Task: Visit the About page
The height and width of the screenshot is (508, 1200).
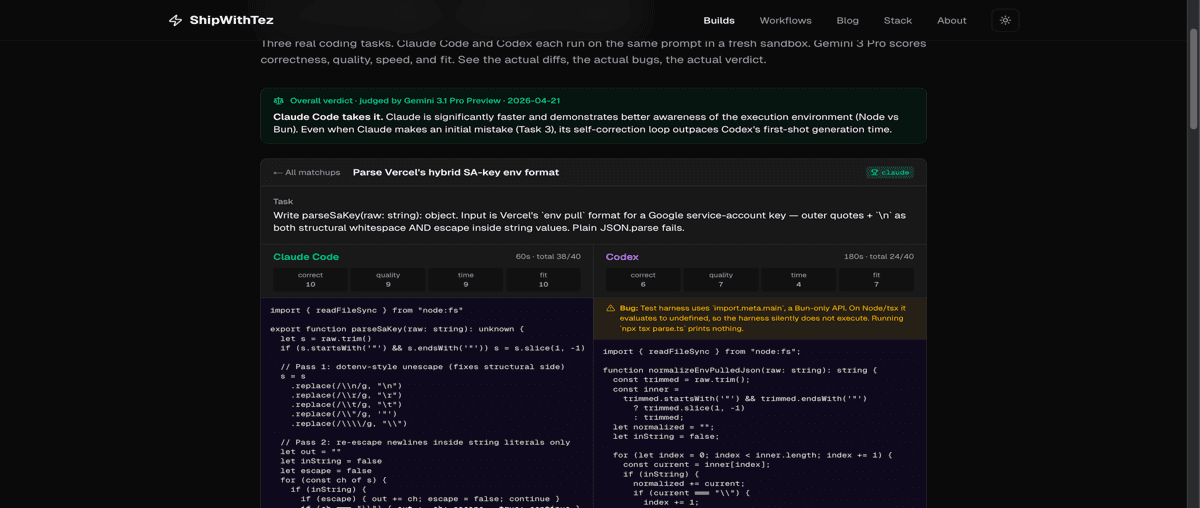Action: coord(951,20)
